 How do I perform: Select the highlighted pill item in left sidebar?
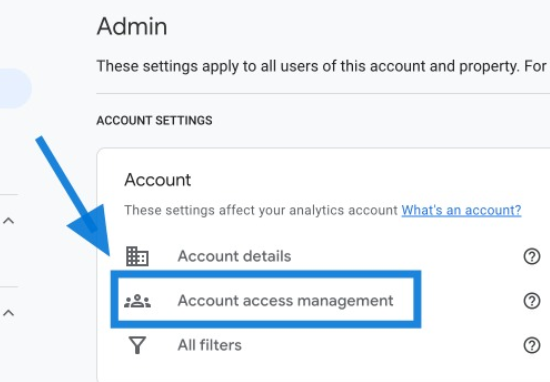click(x=15, y=88)
